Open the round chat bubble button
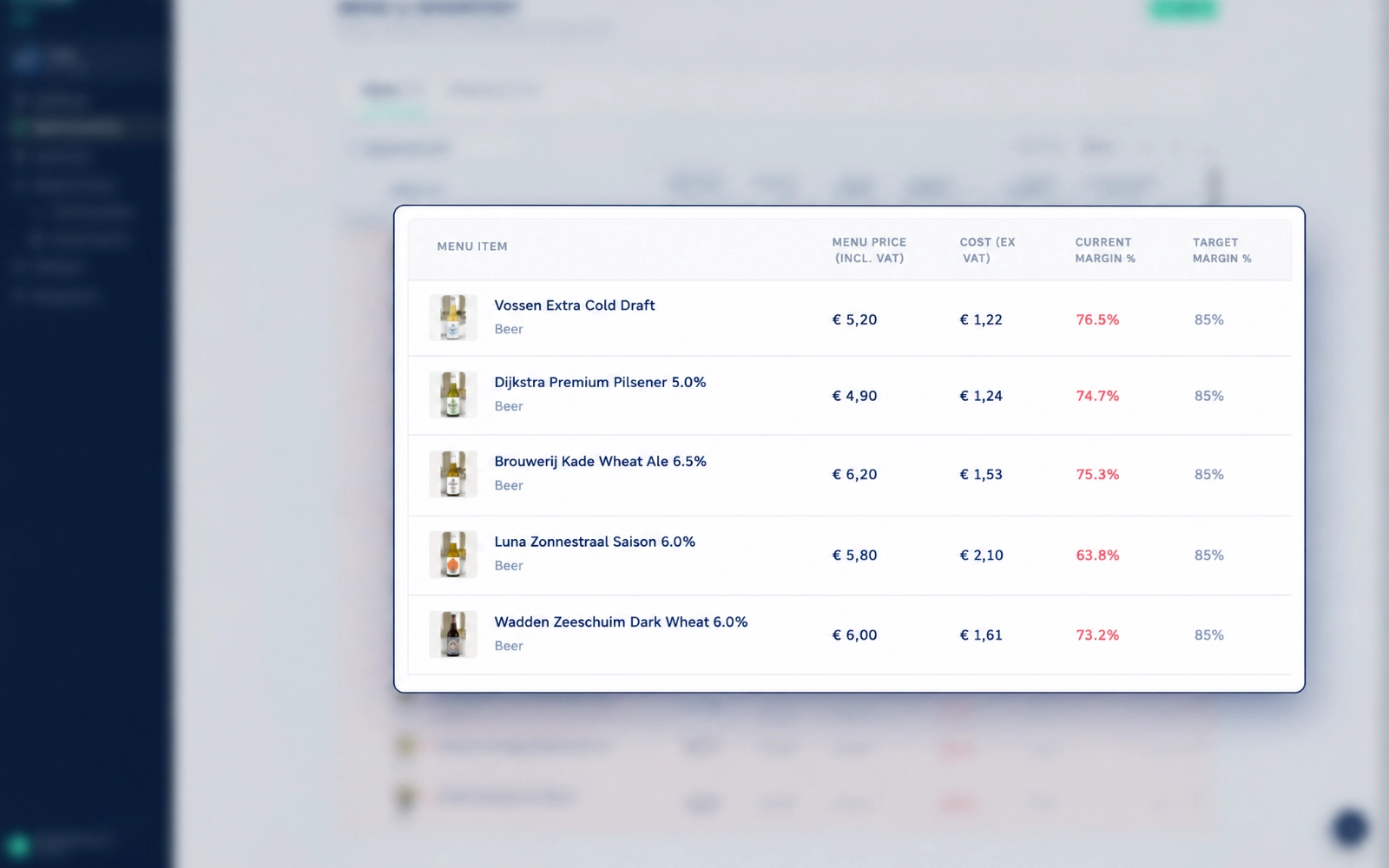 coord(1349,827)
